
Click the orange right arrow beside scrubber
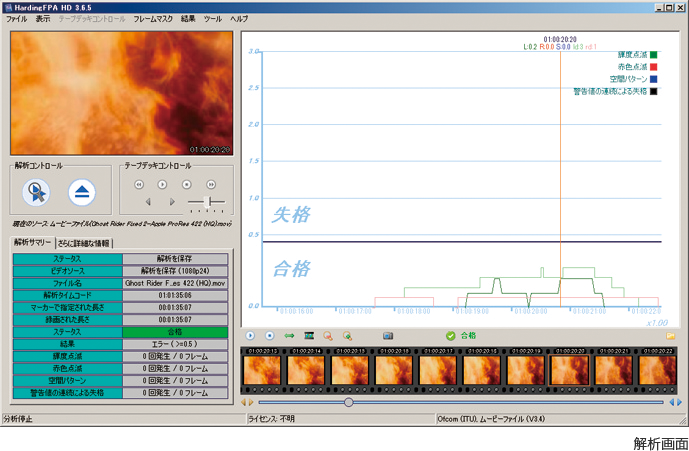click(x=251, y=402)
